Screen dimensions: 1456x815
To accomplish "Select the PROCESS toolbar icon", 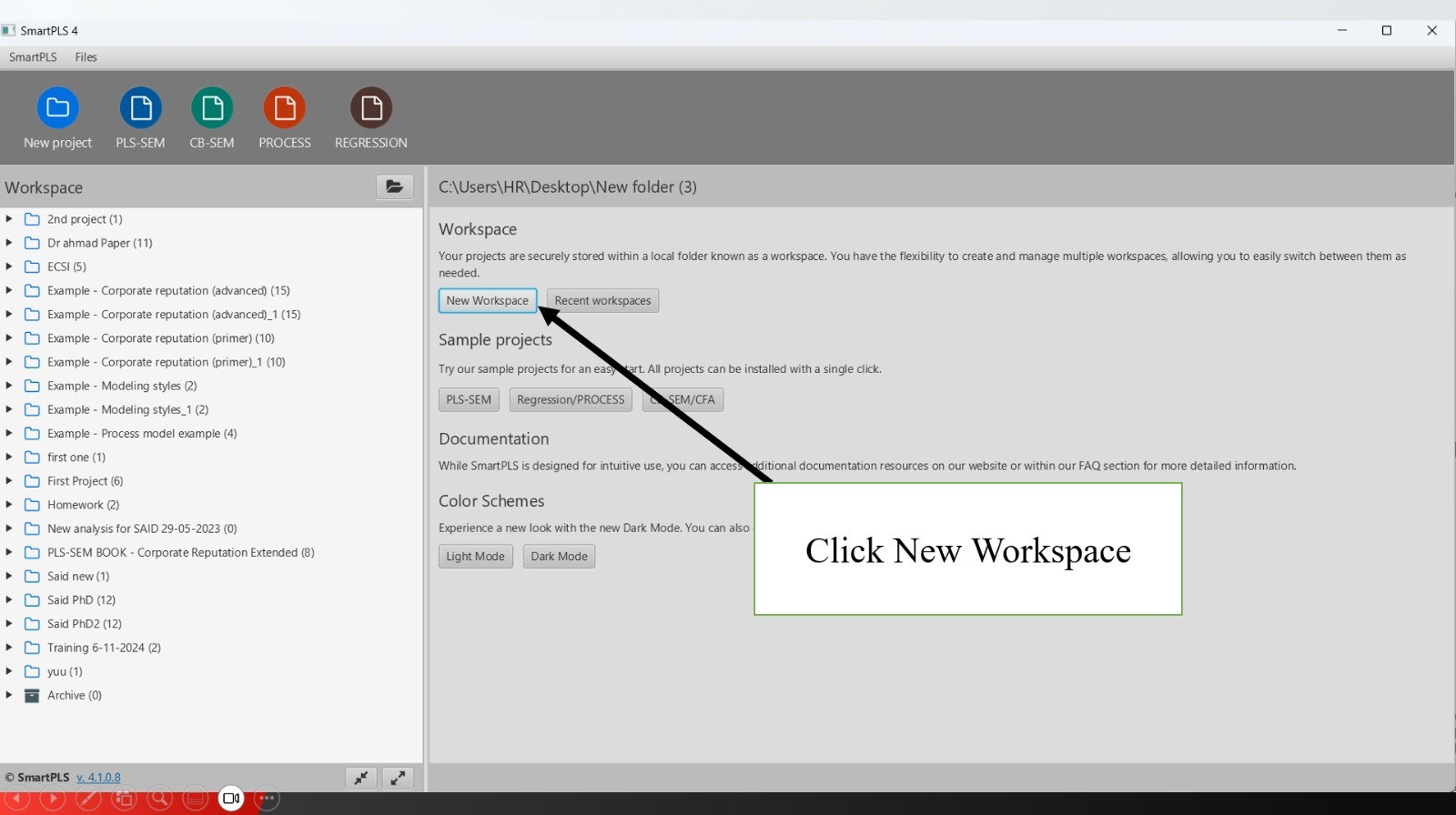I will pyautogui.click(x=284, y=108).
